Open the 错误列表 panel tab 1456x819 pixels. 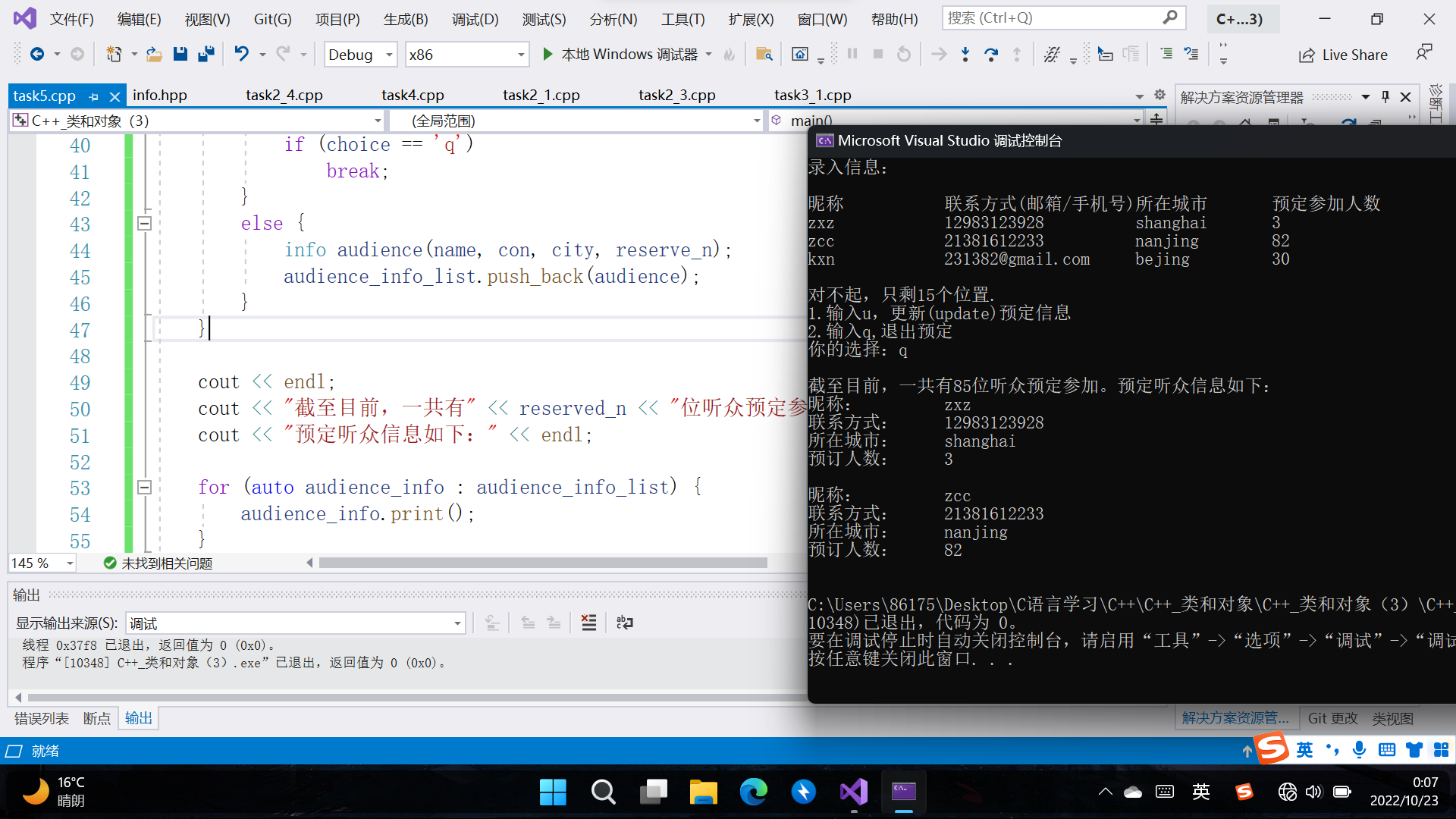[x=41, y=718]
